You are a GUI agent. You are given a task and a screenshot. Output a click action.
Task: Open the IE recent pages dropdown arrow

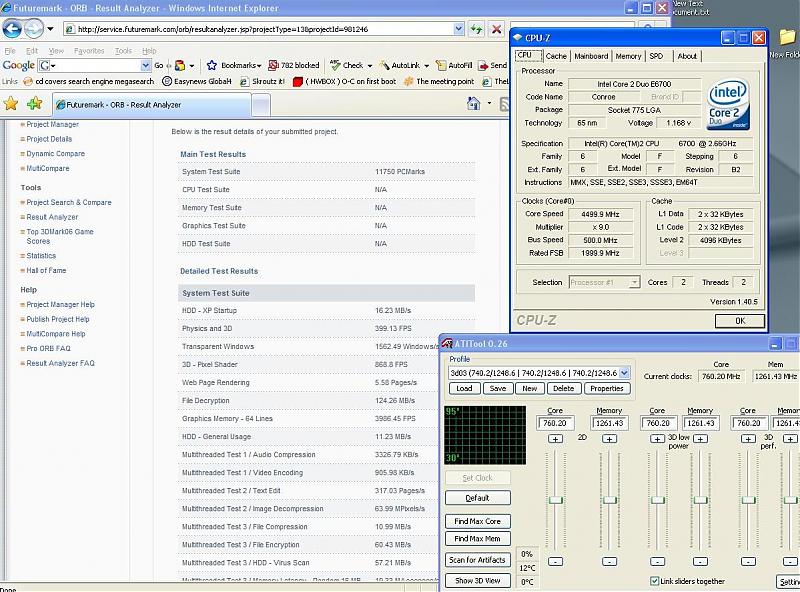[50, 29]
